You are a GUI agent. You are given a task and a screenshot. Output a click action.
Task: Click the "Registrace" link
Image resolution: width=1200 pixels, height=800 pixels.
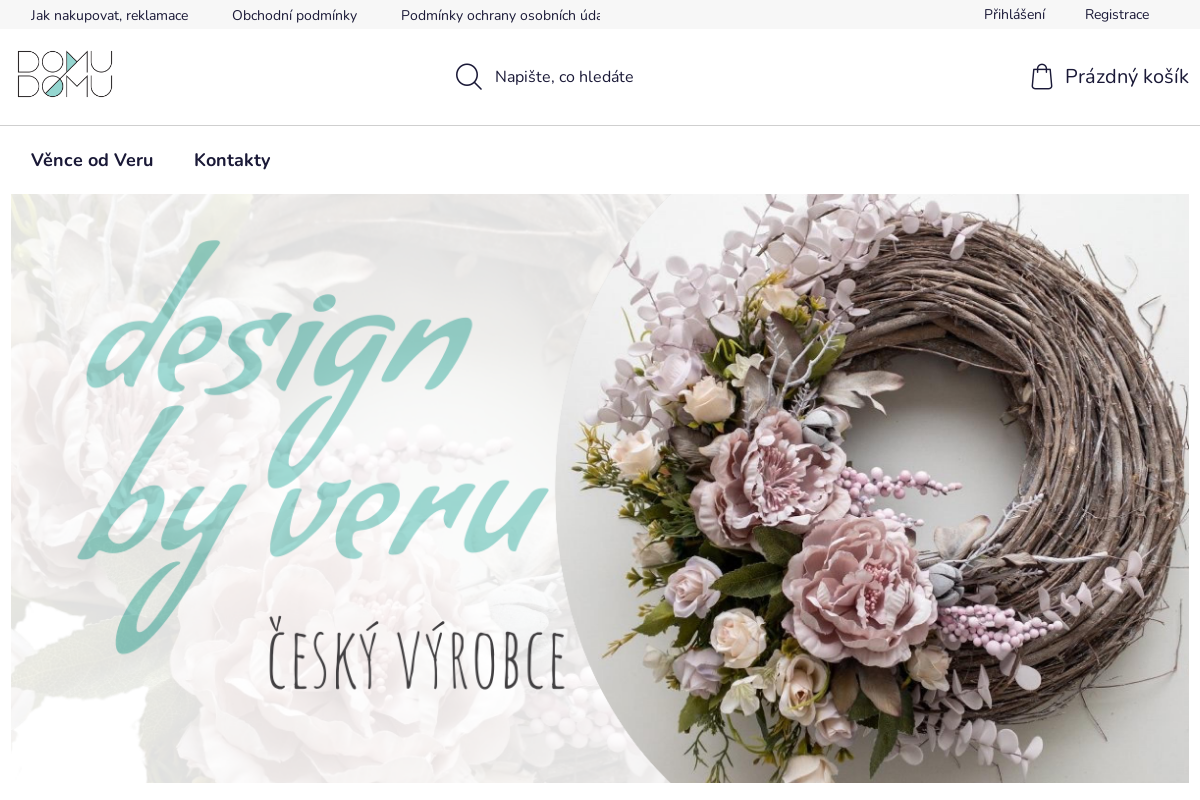[x=1117, y=14]
